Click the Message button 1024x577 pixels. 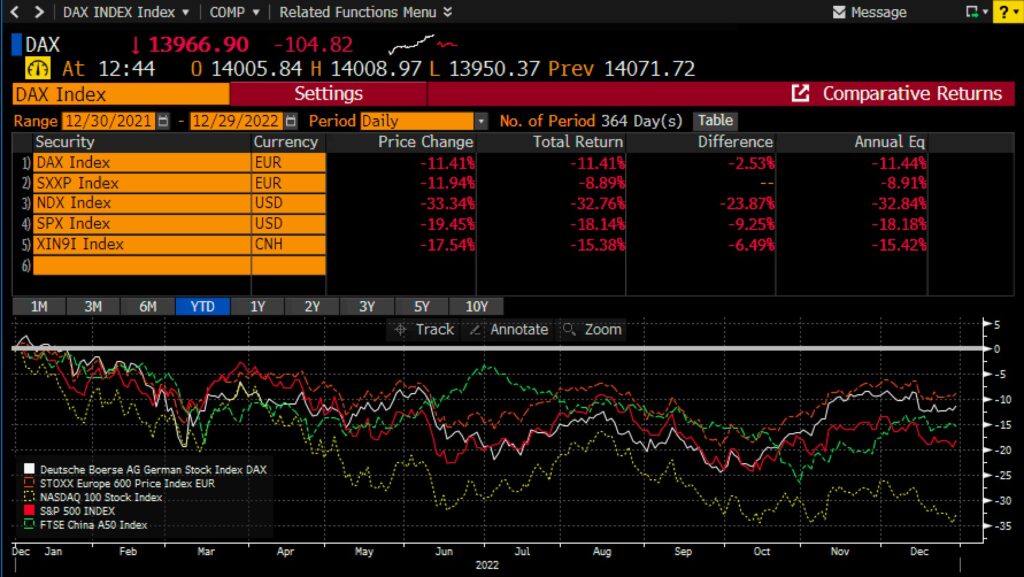[x=870, y=12]
